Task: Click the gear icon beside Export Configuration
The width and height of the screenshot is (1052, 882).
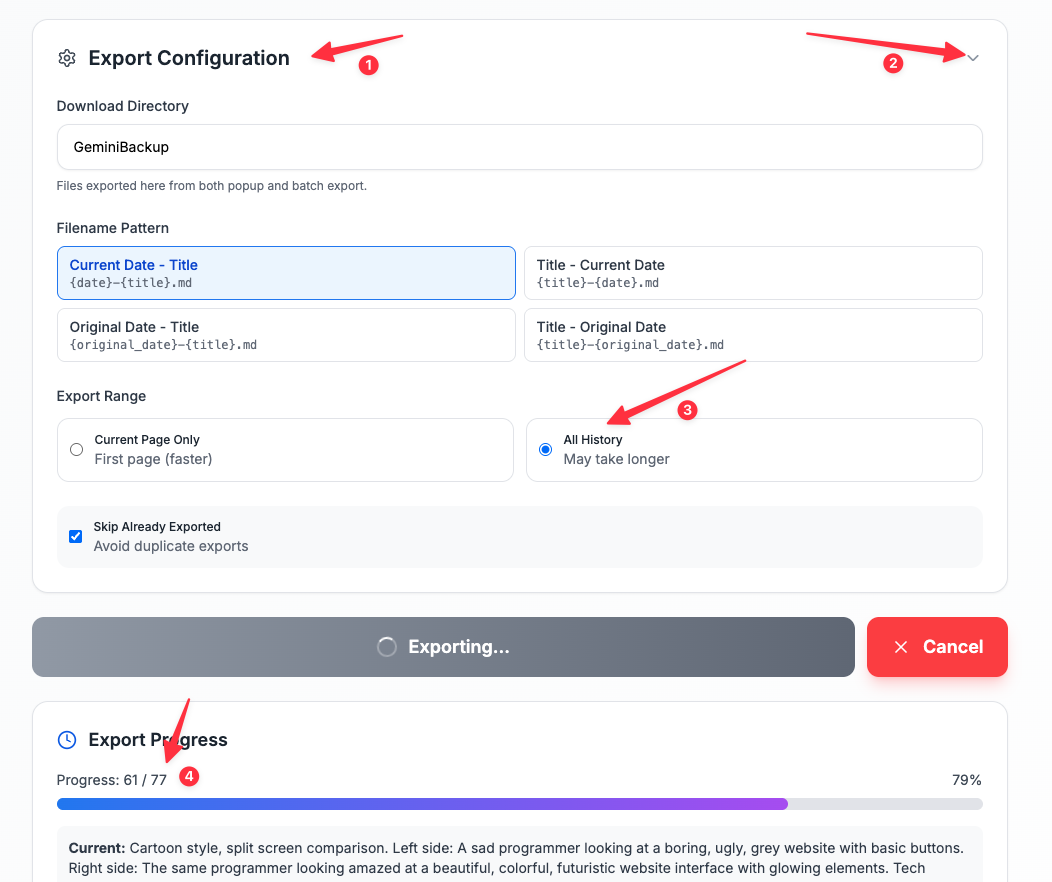Action: pos(66,58)
